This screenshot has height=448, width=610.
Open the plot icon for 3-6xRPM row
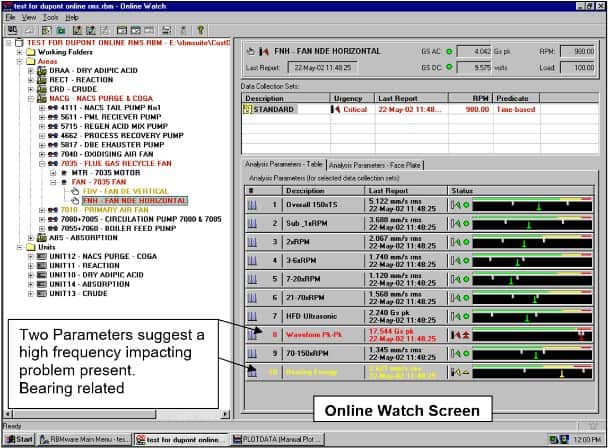[x=252, y=261]
